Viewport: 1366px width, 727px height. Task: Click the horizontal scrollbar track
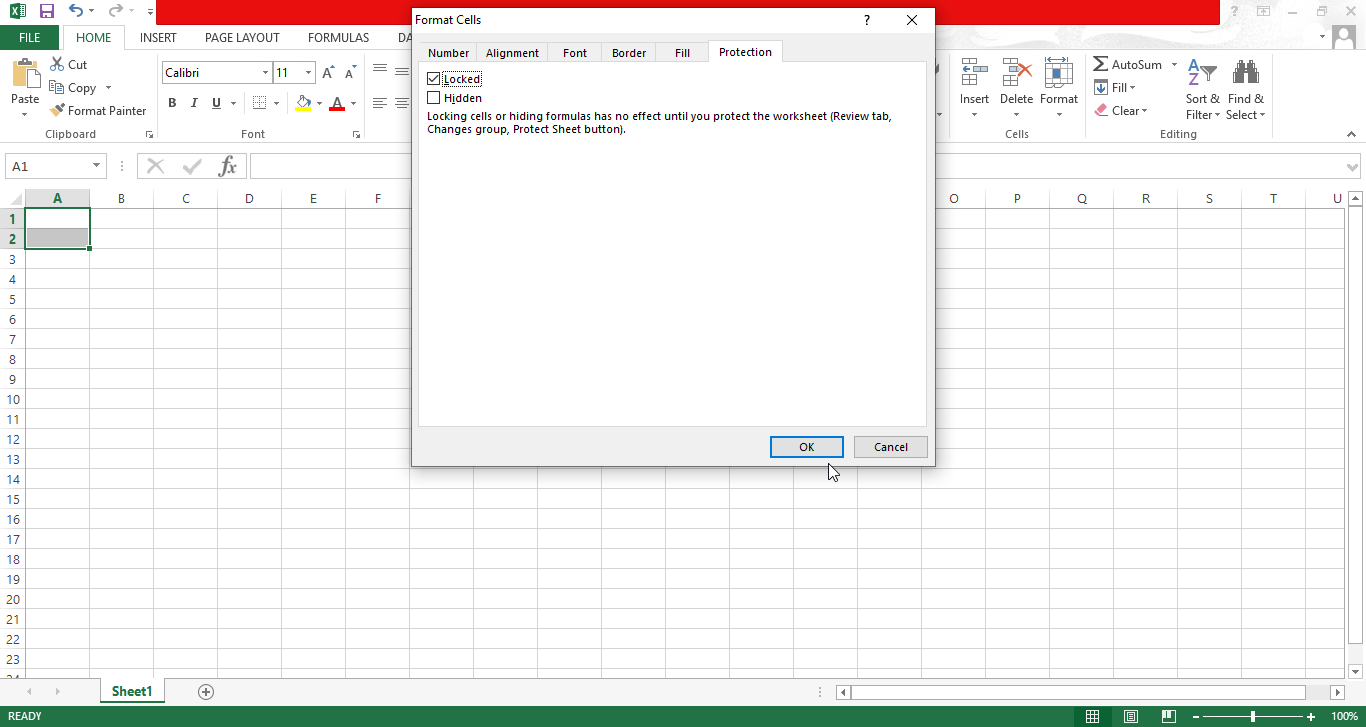click(x=1078, y=692)
